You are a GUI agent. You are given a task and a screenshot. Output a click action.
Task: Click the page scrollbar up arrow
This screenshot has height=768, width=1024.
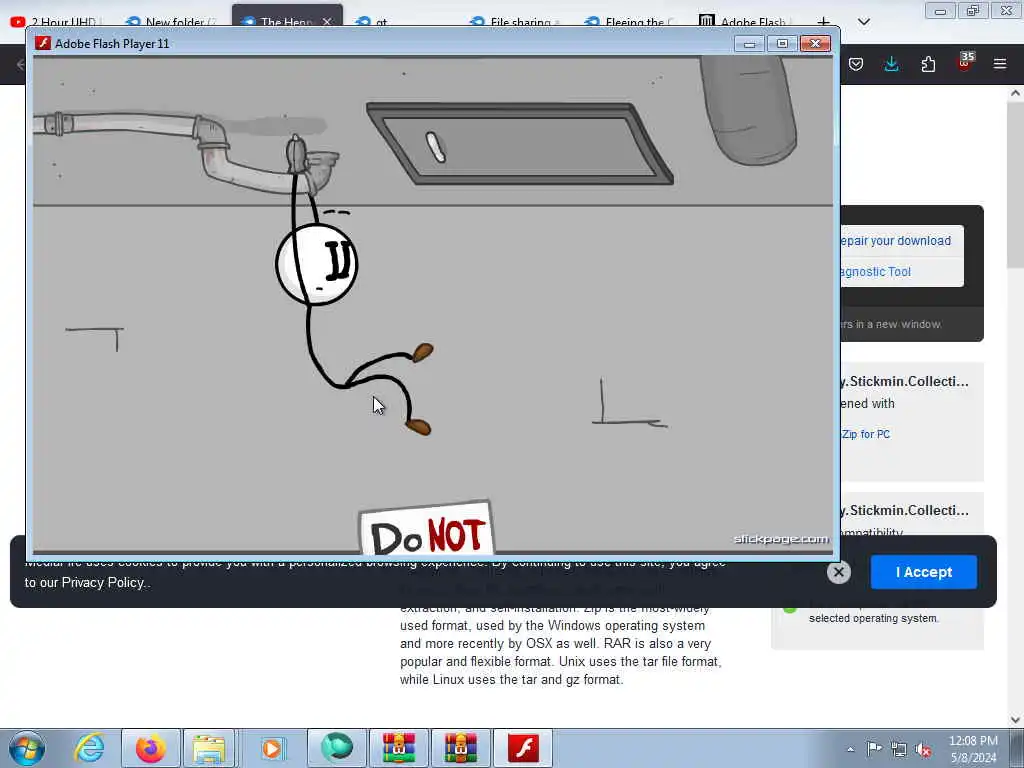coord(1015,93)
